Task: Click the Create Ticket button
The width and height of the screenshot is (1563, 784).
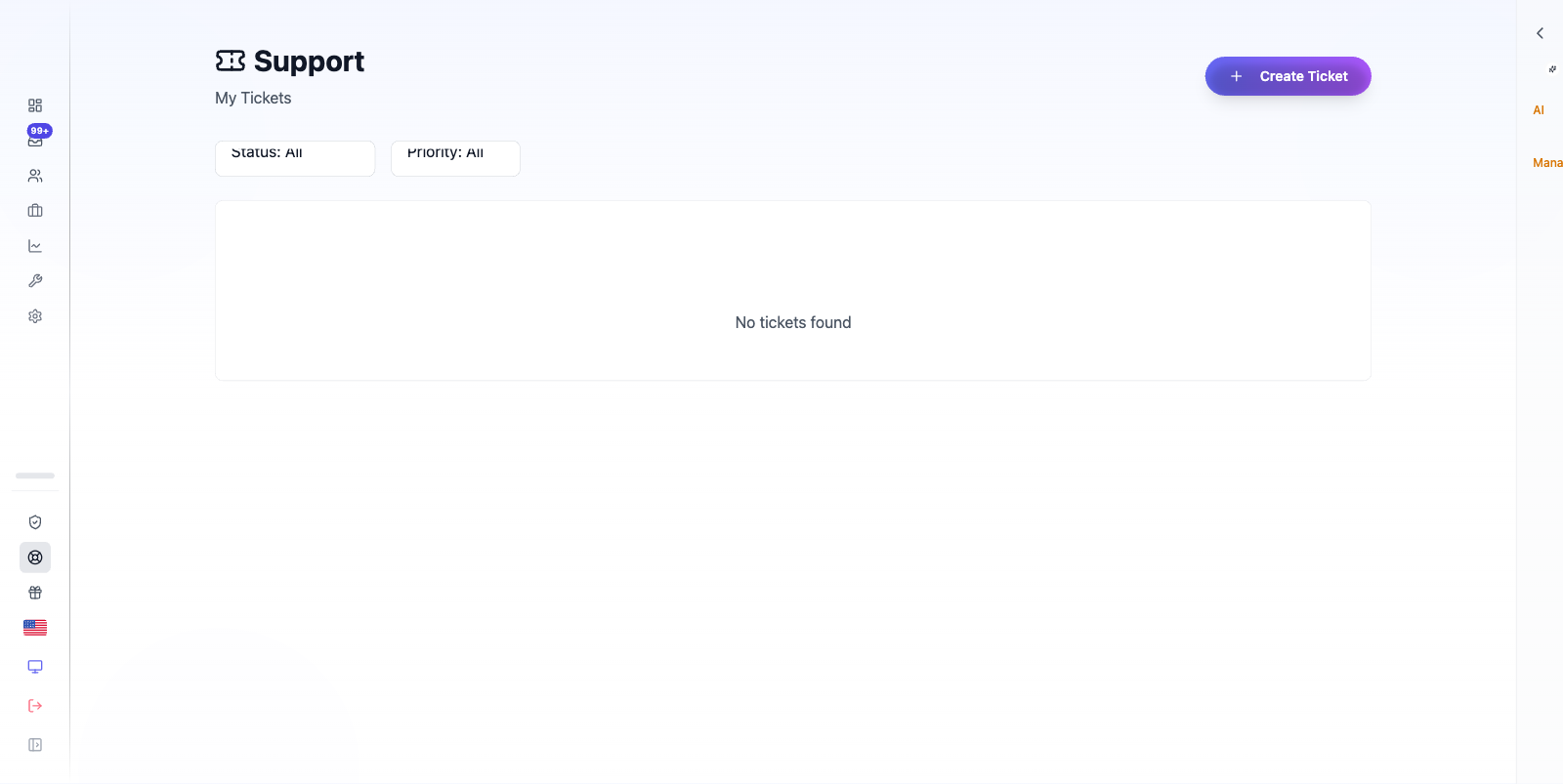Action: (x=1288, y=76)
